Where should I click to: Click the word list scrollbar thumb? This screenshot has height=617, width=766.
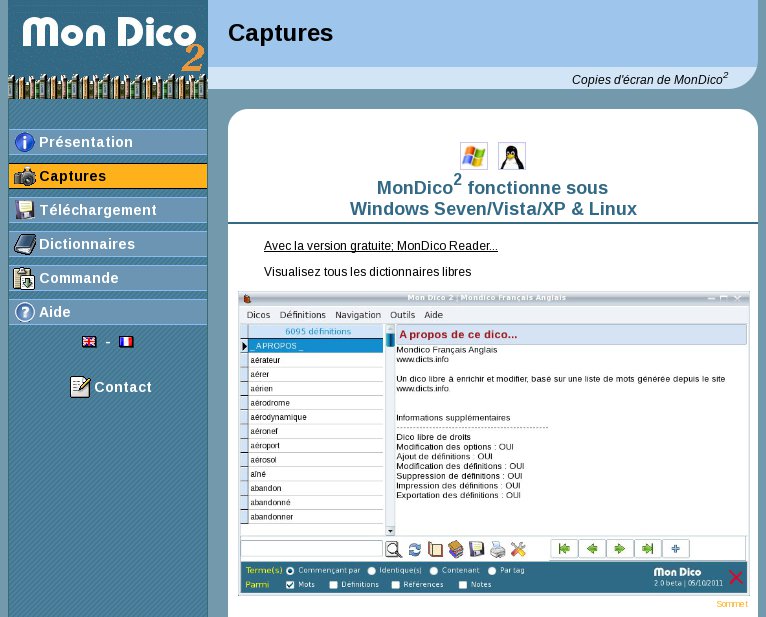click(x=390, y=339)
